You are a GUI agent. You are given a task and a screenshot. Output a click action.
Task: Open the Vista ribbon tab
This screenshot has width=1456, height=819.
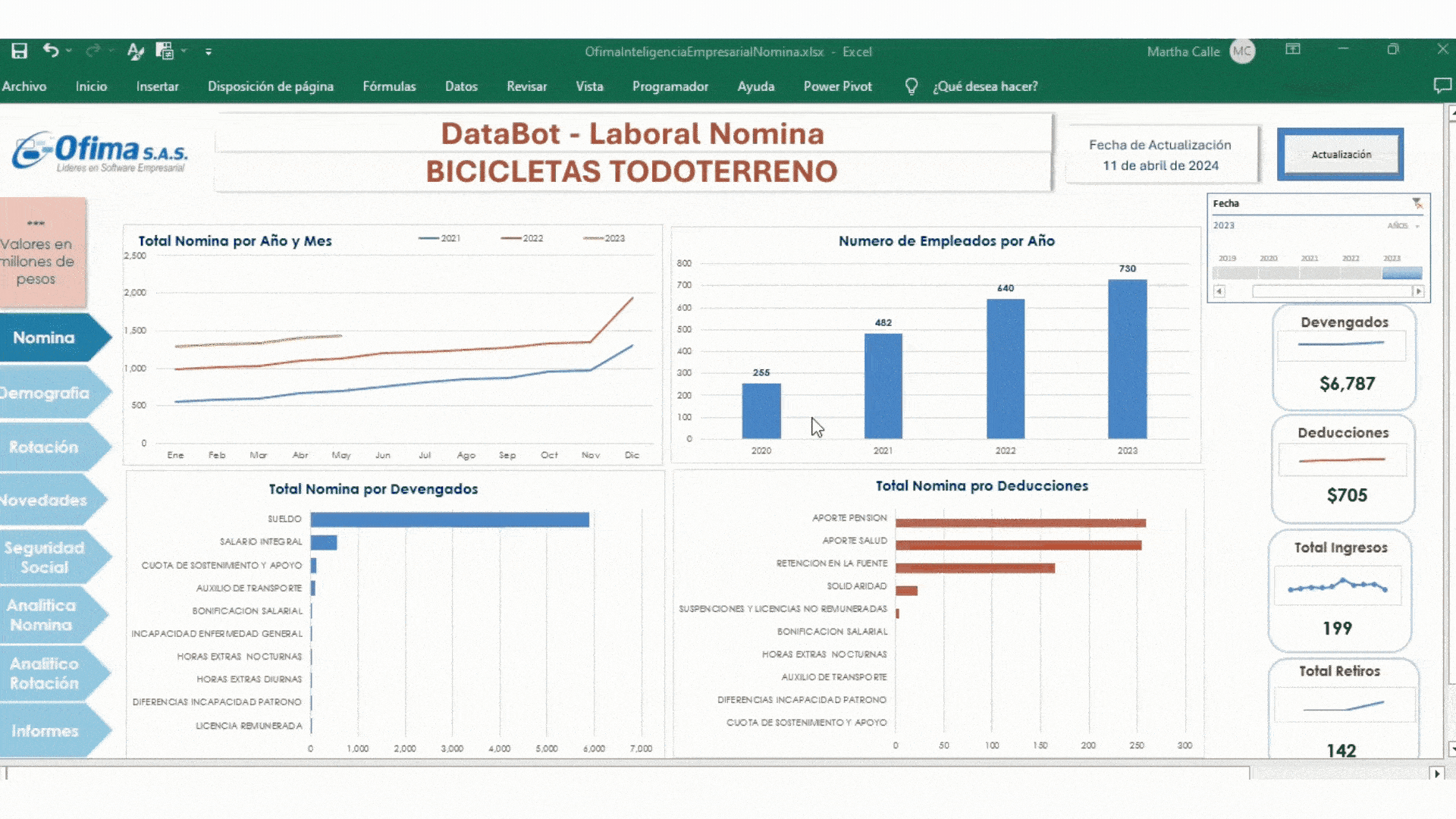point(589,86)
